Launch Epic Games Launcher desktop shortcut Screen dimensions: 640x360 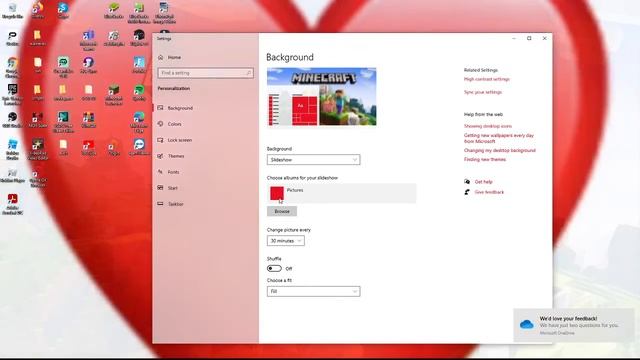coord(12,95)
